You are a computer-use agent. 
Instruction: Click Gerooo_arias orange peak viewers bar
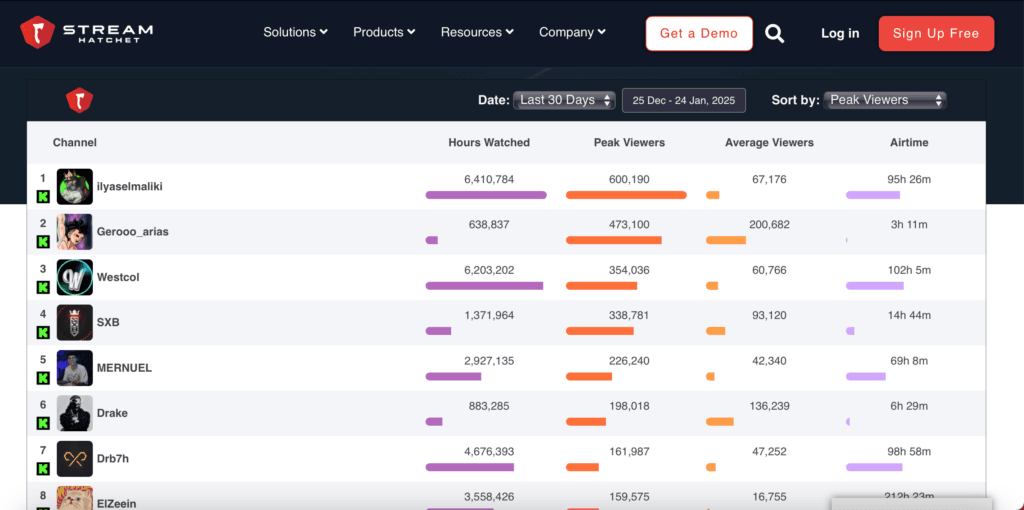(614, 240)
